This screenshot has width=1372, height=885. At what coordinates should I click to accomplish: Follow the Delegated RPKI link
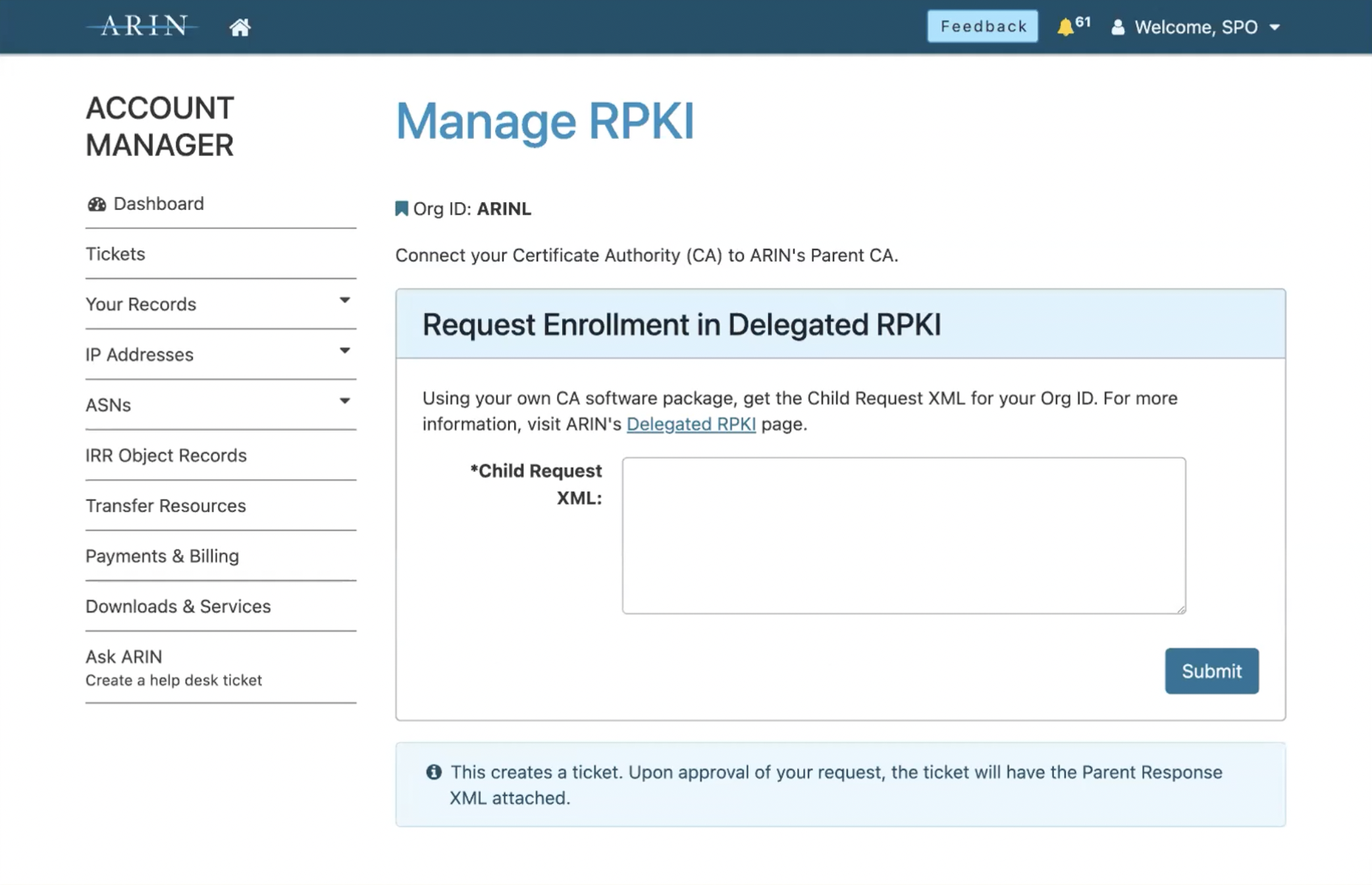click(x=691, y=424)
